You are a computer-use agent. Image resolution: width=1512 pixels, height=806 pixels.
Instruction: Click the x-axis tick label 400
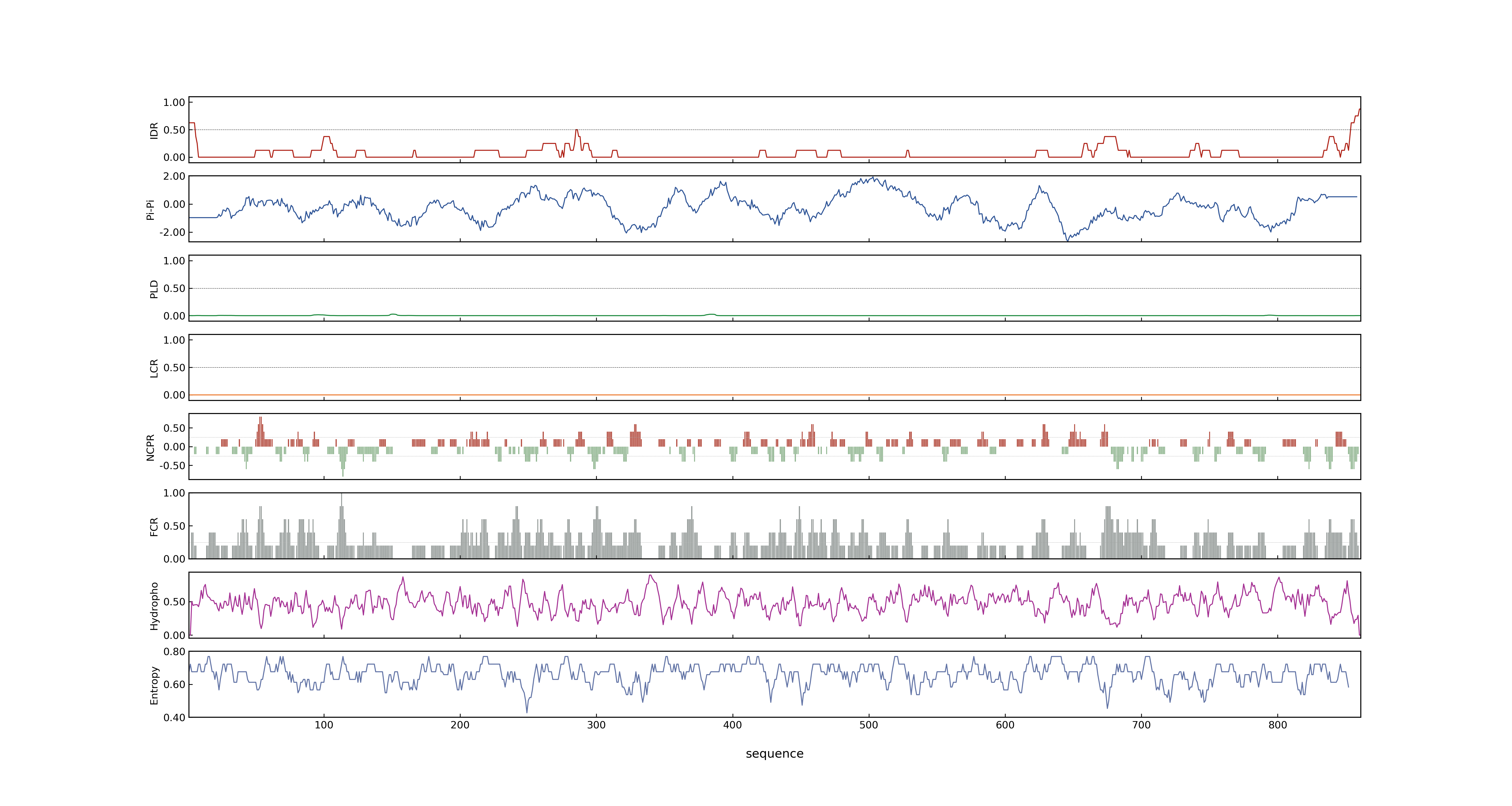click(x=733, y=725)
